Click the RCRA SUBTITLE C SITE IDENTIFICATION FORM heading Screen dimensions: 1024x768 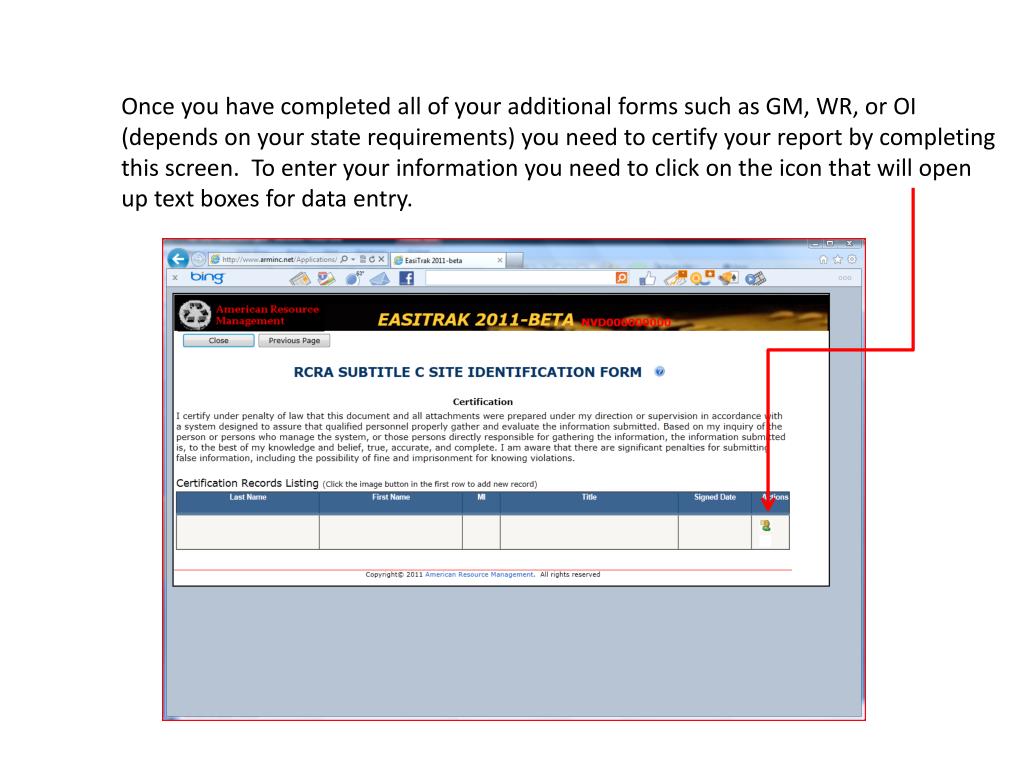[468, 372]
